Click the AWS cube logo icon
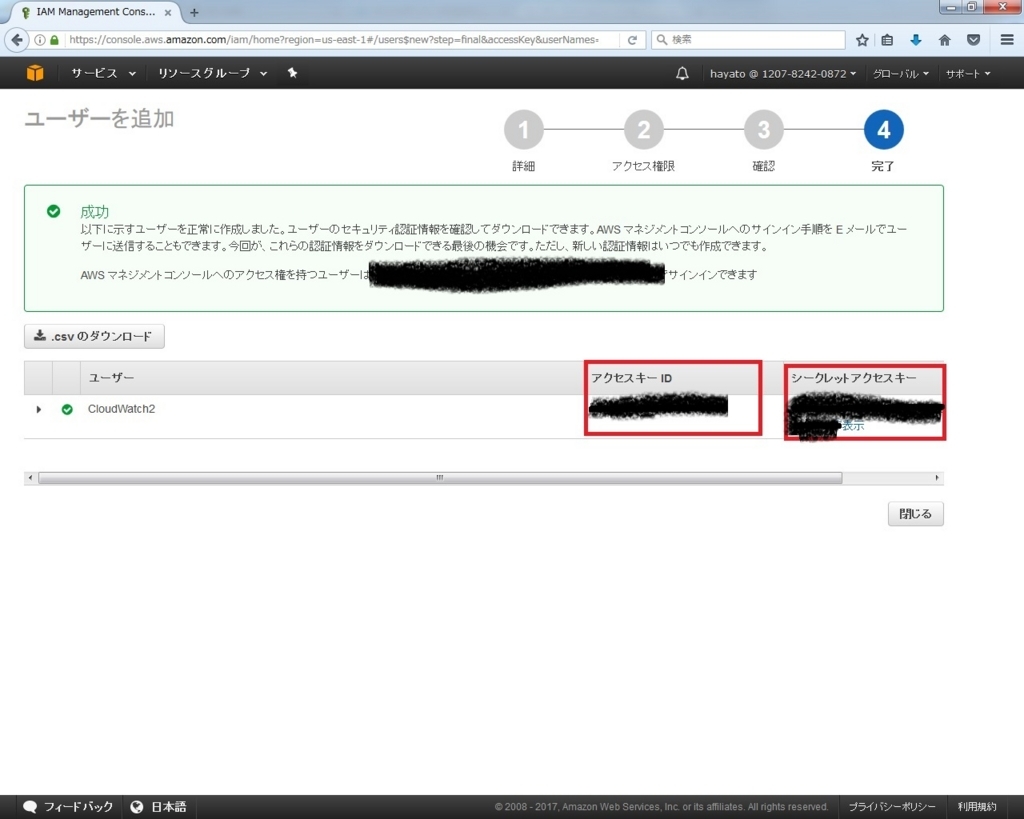The height and width of the screenshot is (819, 1024). coord(35,73)
